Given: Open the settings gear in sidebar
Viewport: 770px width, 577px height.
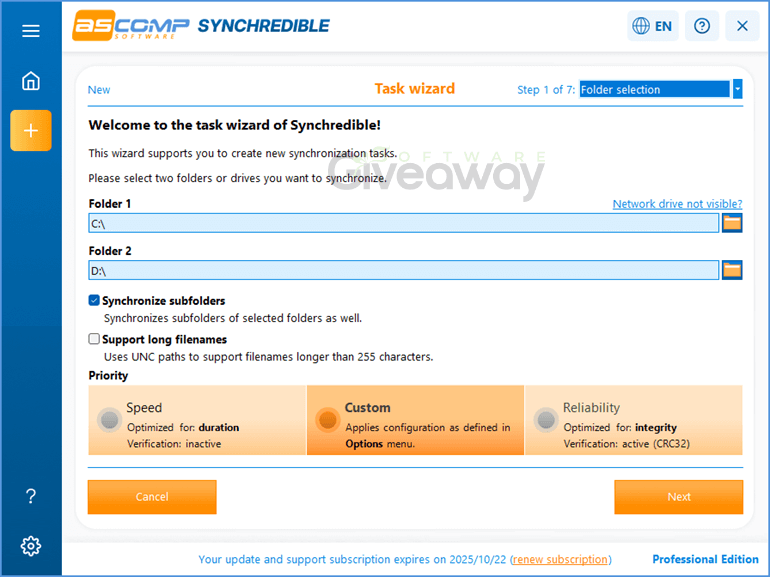Looking at the screenshot, I should (30, 546).
